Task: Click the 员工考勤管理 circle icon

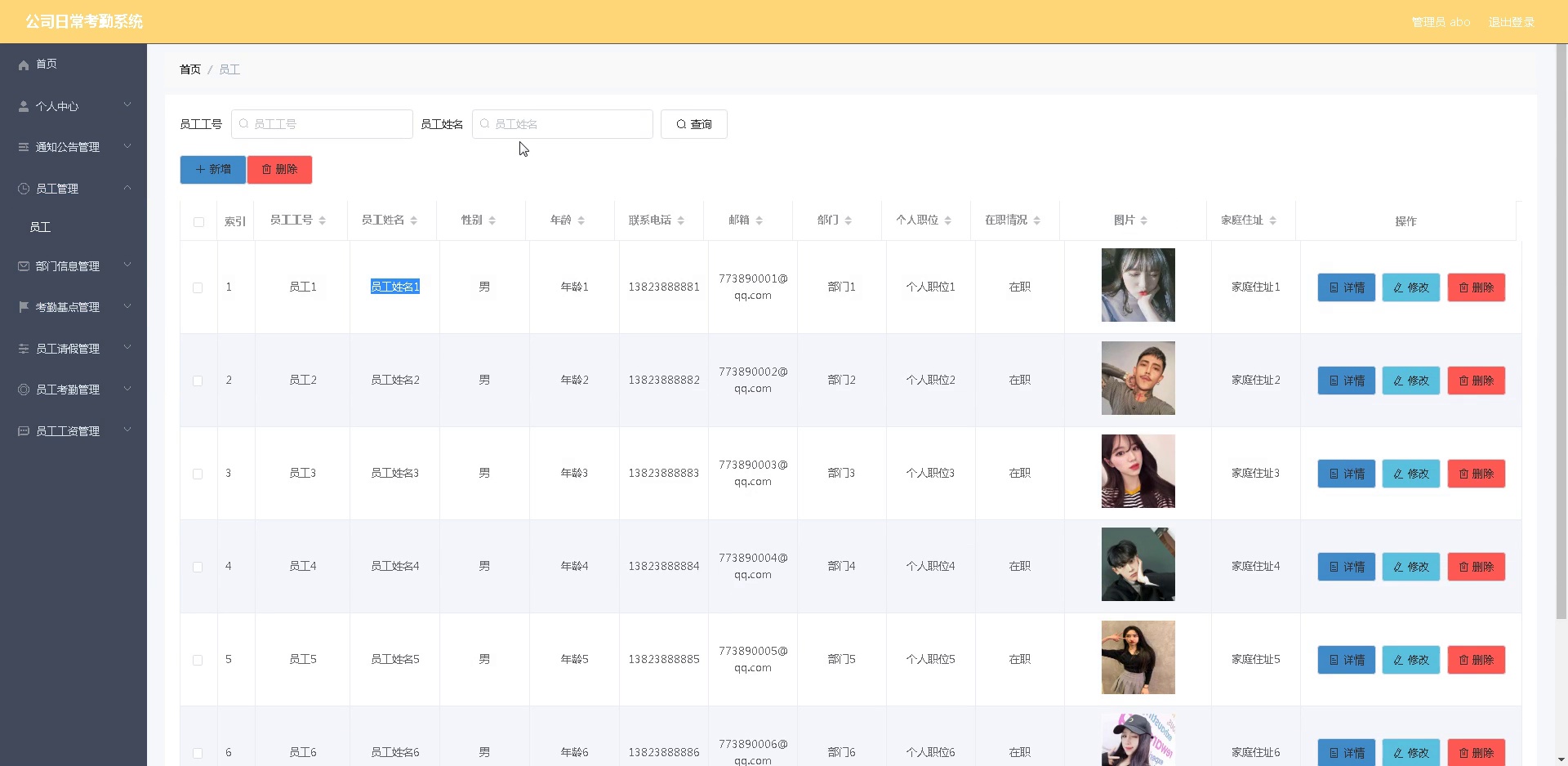Action: tap(24, 390)
